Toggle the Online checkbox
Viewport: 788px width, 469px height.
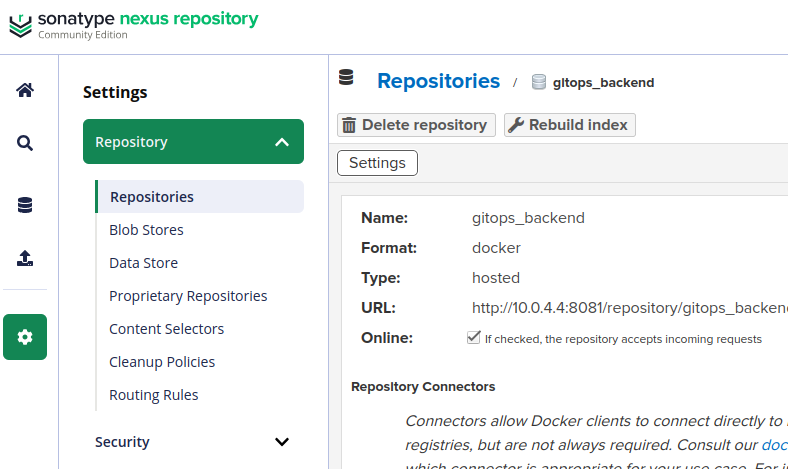473,337
